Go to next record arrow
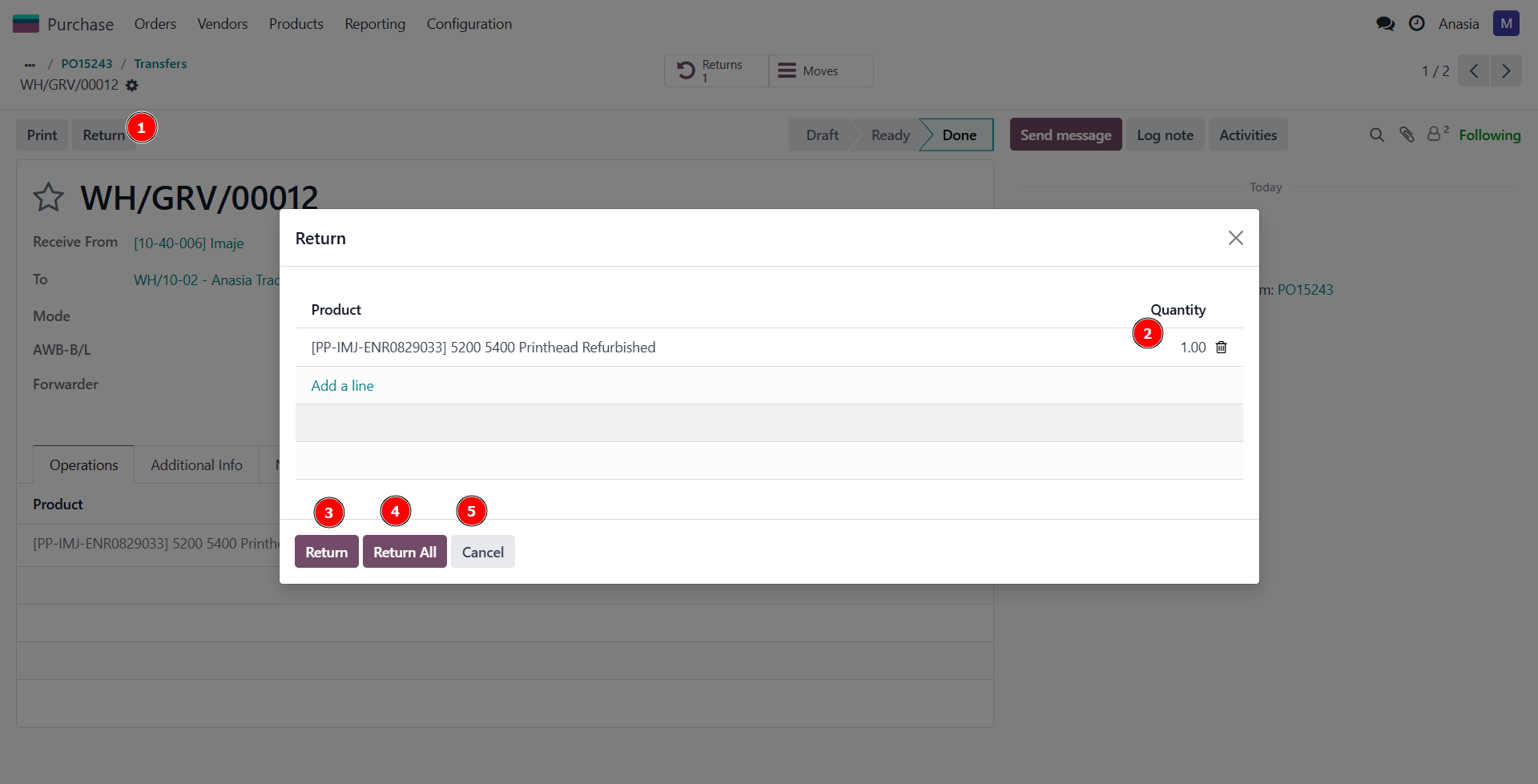 (1506, 71)
